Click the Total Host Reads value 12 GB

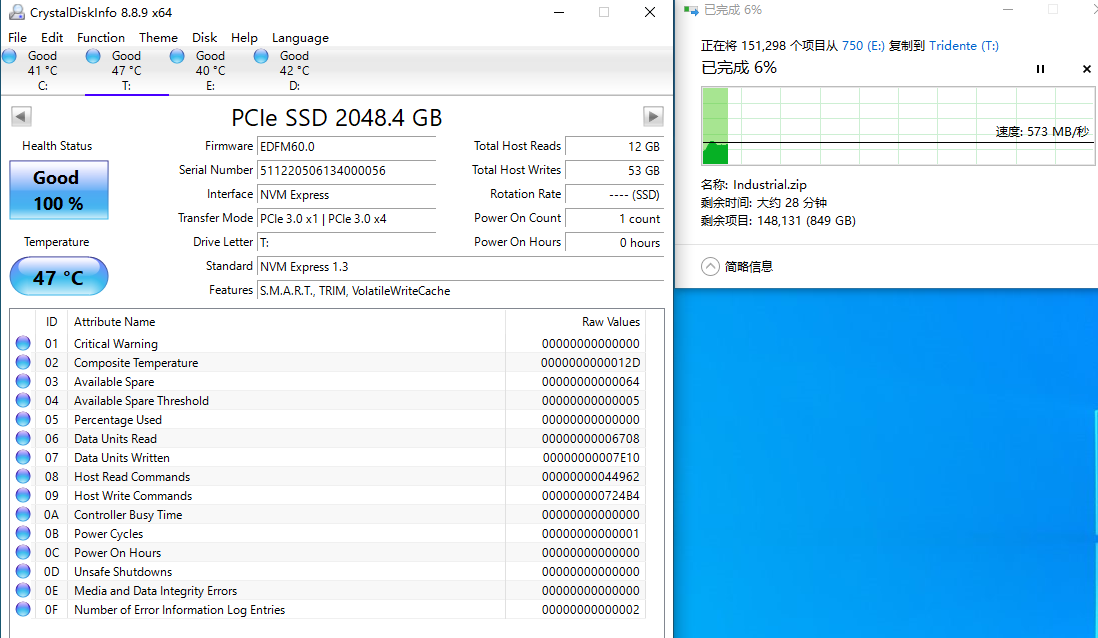pyautogui.click(x=614, y=146)
